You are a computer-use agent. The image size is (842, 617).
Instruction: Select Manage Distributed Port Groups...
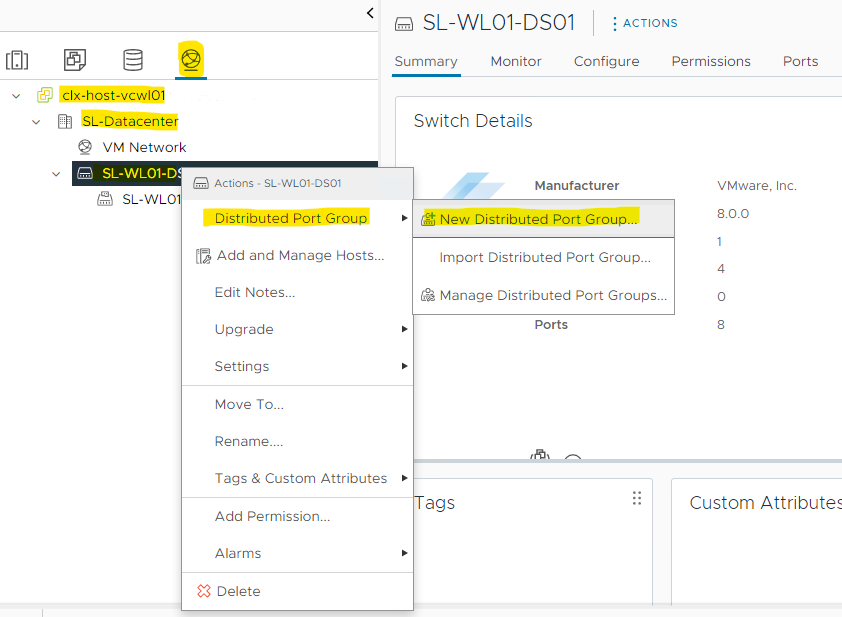point(543,295)
